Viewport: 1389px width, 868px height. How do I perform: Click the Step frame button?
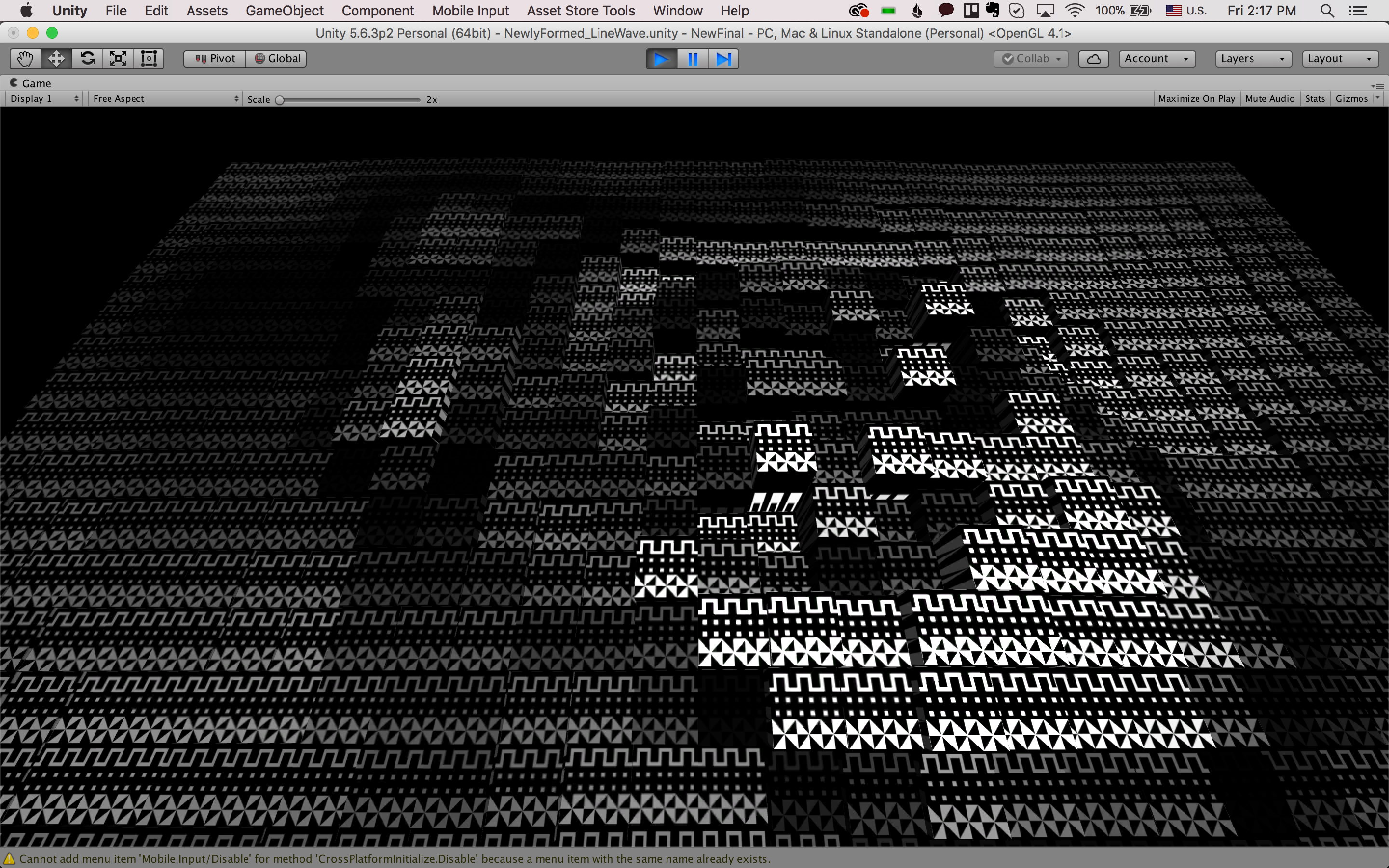723,58
